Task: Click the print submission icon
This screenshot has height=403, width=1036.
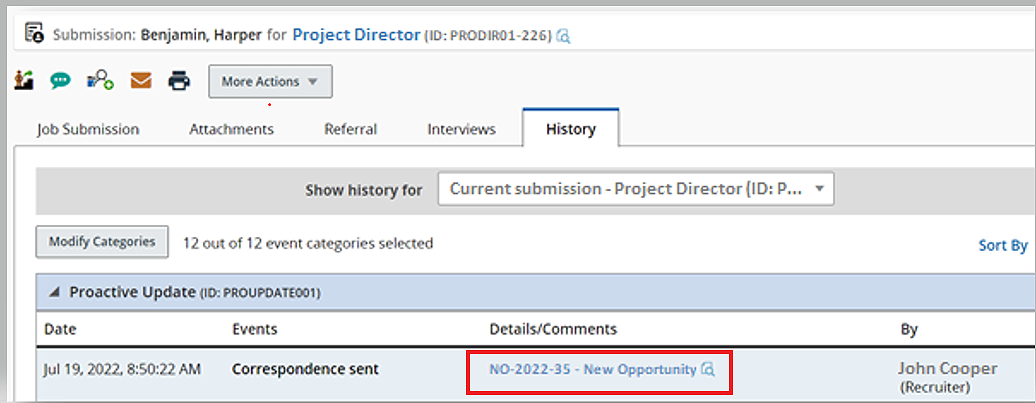Action: [179, 81]
